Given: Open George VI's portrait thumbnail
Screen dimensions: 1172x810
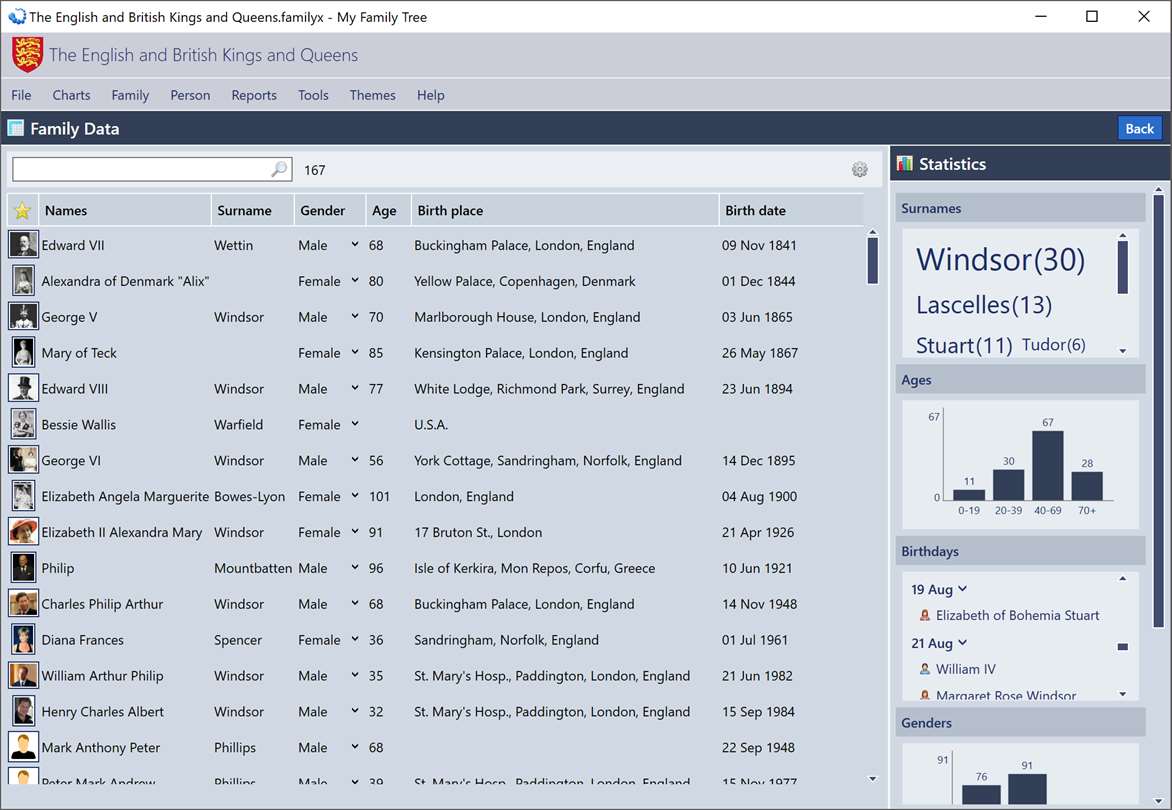Looking at the screenshot, I should pos(23,460).
